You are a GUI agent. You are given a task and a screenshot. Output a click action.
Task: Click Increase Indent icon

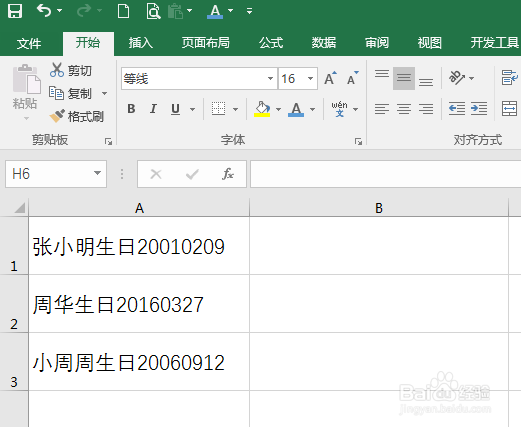point(479,109)
